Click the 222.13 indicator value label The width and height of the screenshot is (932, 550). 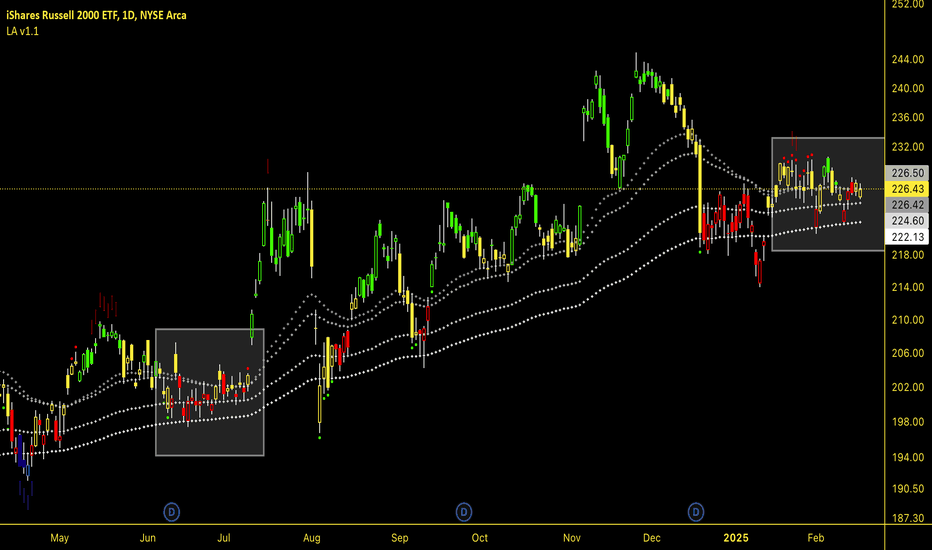[x=908, y=237]
